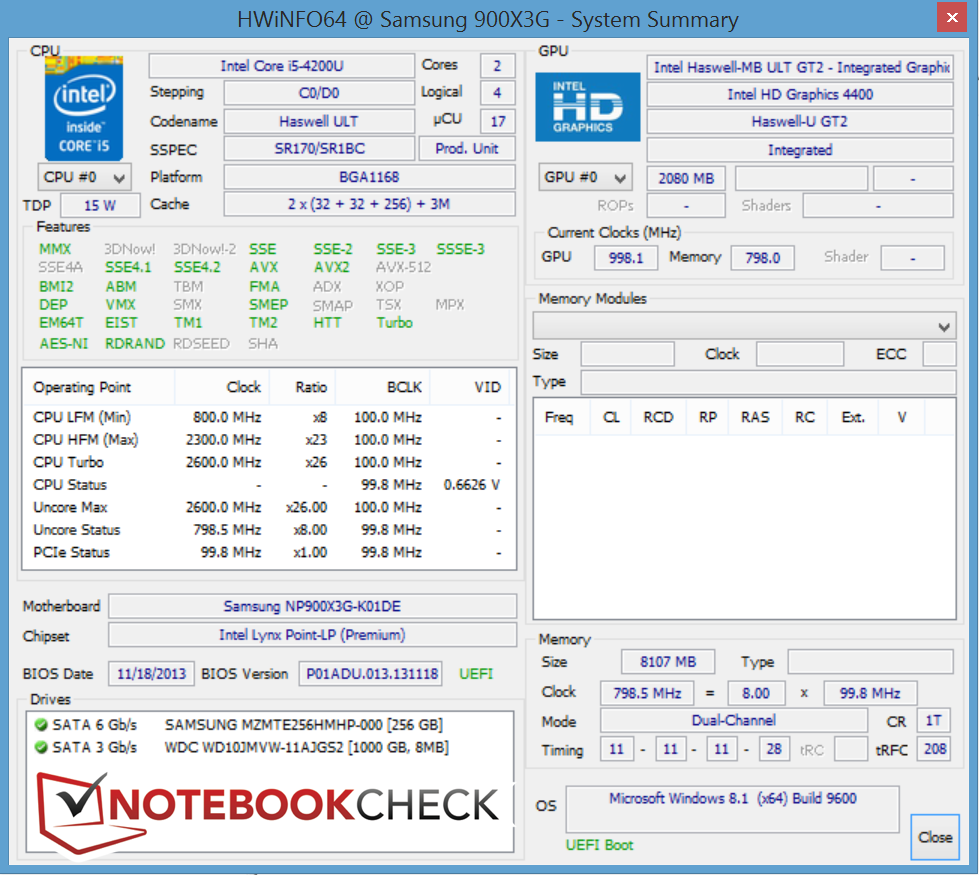Click the RAS column header

pos(755,417)
